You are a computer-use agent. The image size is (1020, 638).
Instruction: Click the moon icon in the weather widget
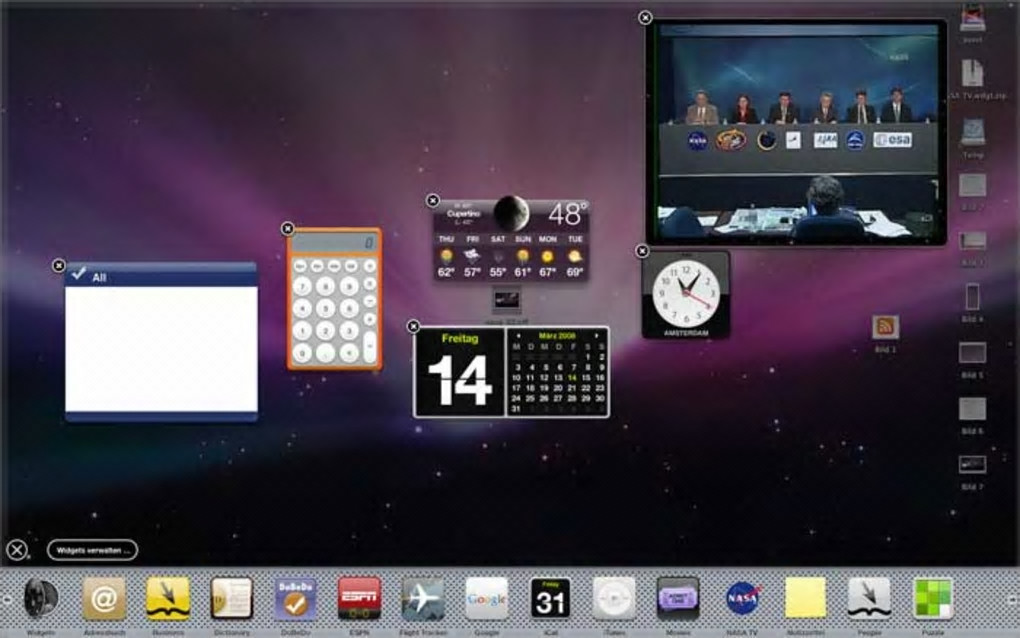(x=511, y=213)
